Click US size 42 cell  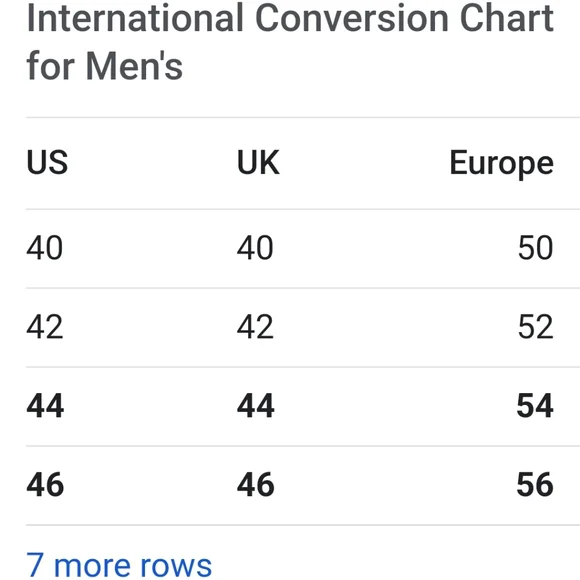tap(45, 327)
